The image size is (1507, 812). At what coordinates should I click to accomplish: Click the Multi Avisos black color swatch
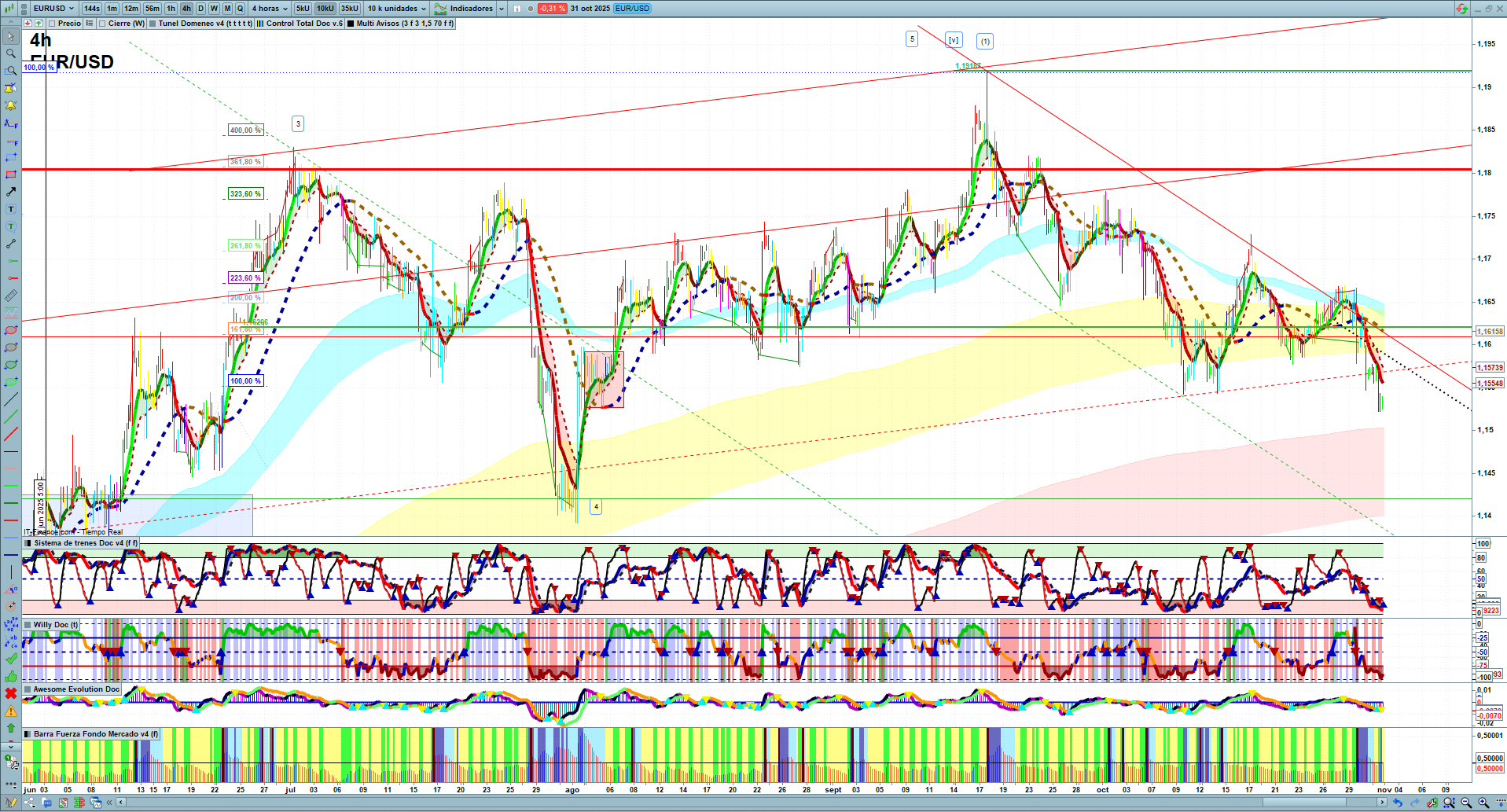(351, 24)
